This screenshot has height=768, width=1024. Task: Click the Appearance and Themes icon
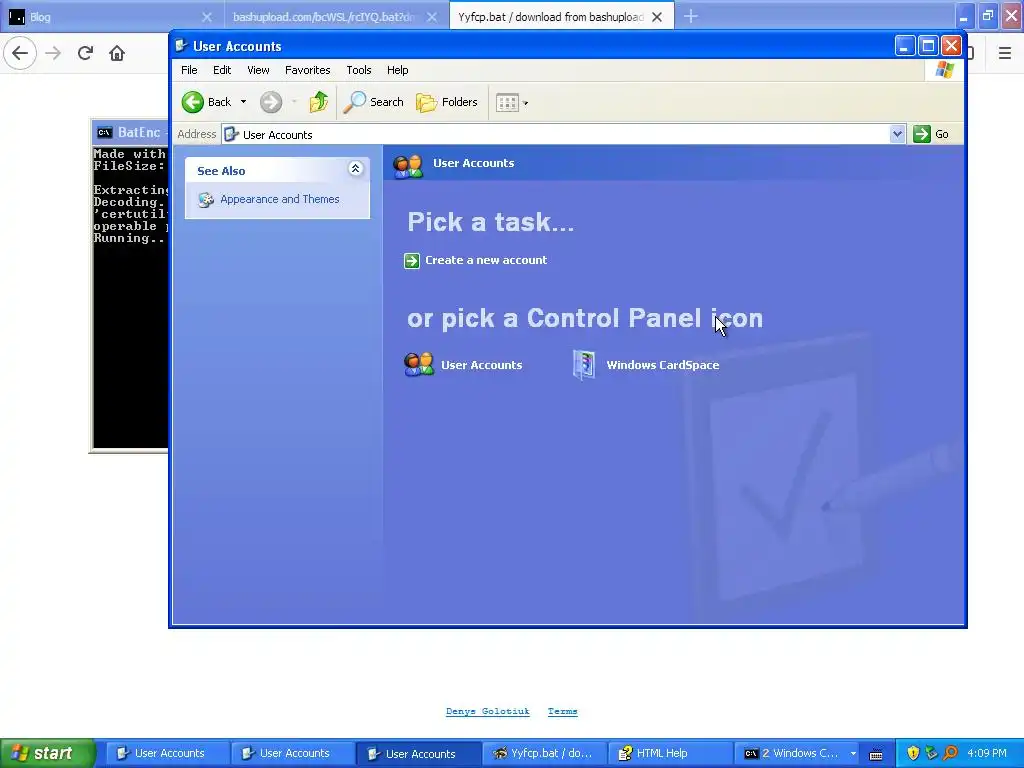206,200
